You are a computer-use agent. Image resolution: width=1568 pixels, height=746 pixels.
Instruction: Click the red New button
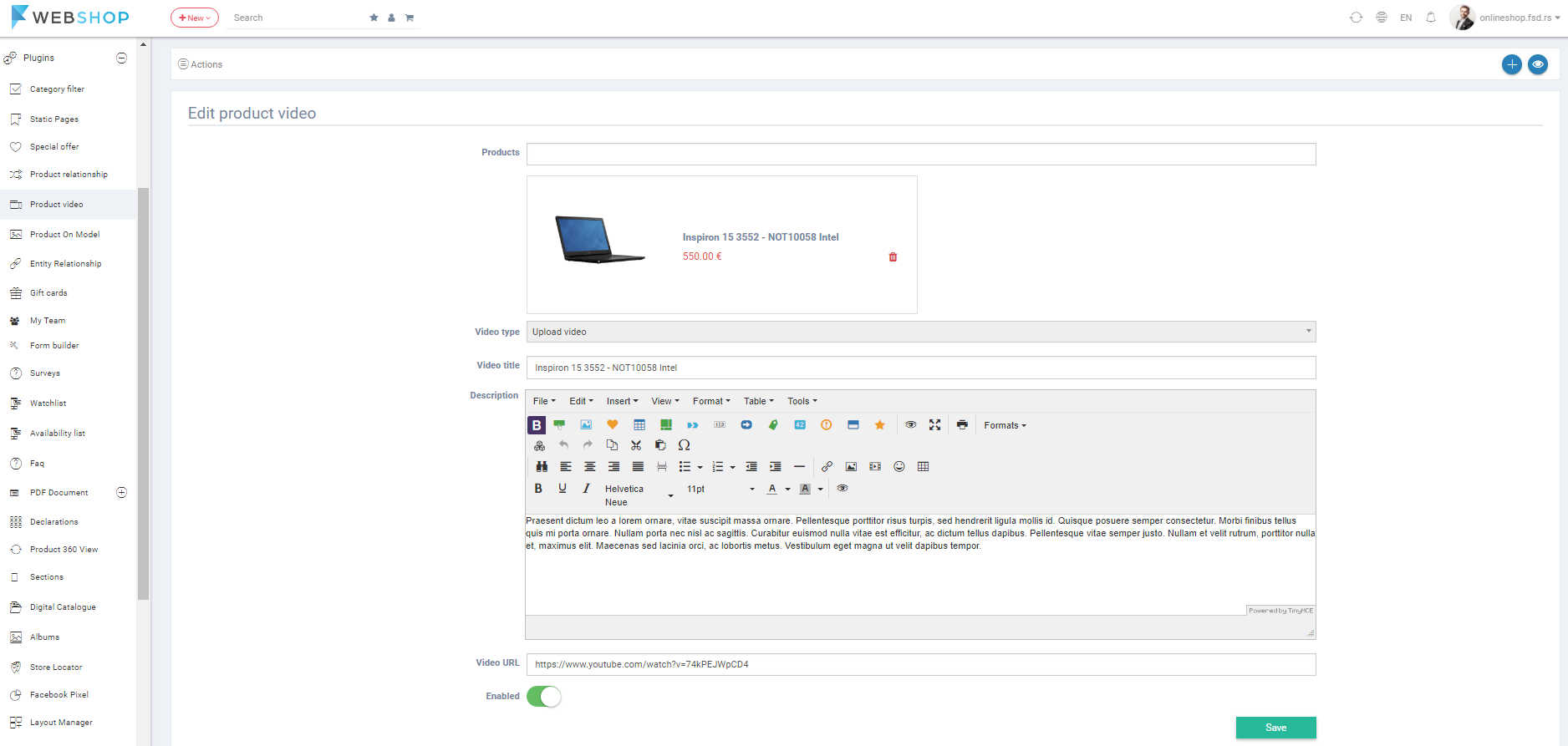tap(195, 18)
